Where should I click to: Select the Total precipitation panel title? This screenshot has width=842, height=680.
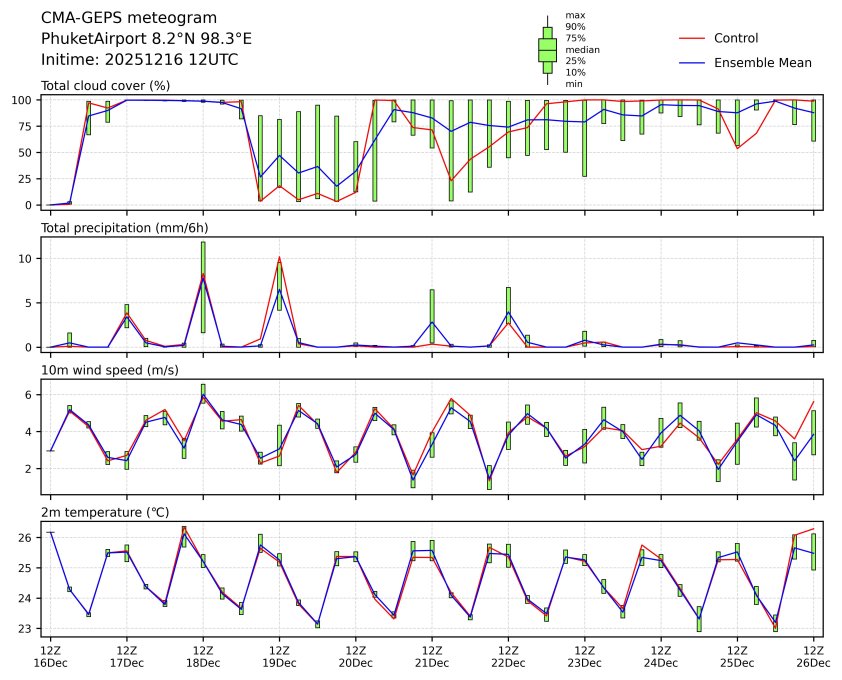114,228
